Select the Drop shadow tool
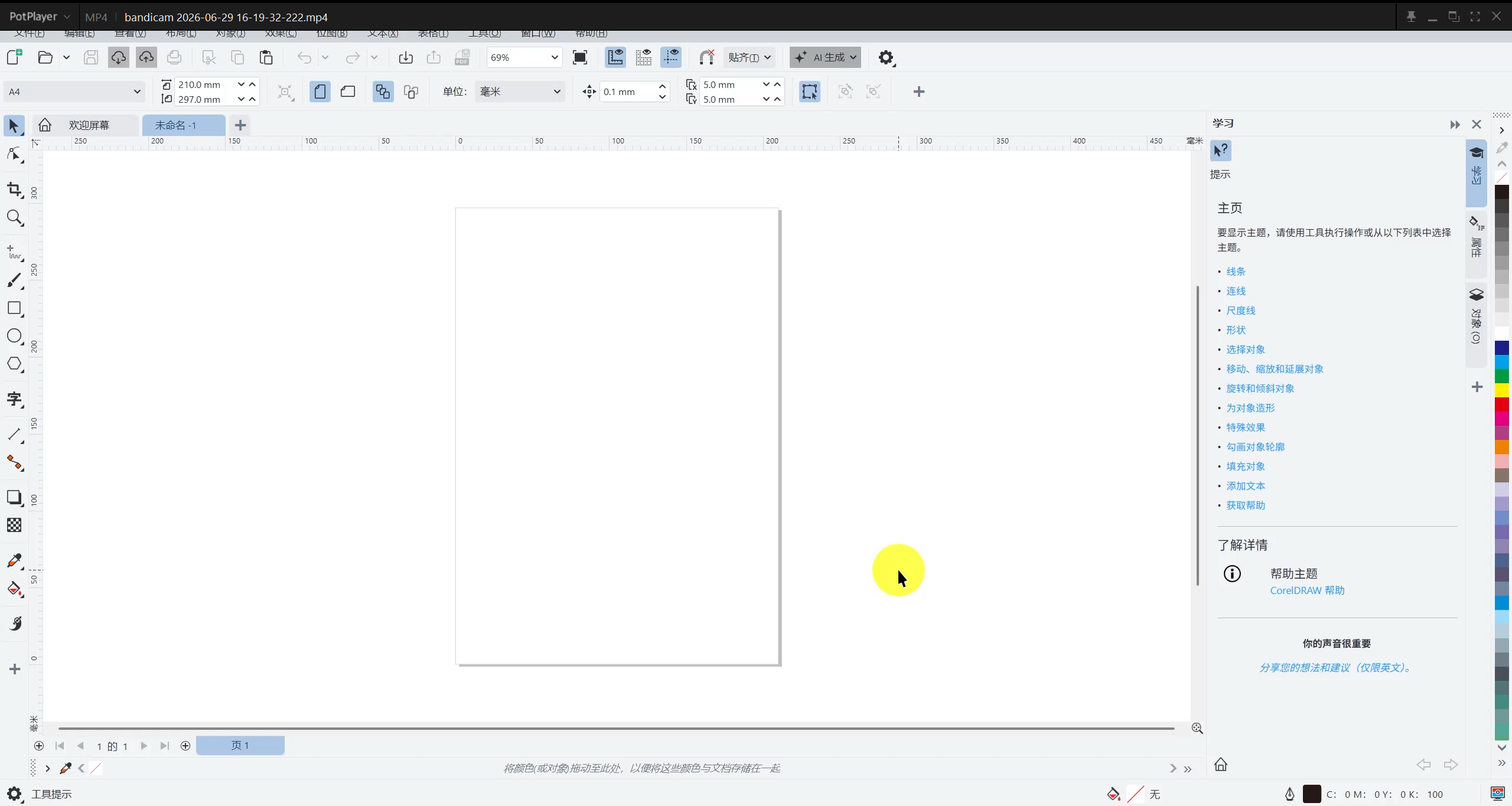Screen dimensions: 1512x806 point(14,497)
